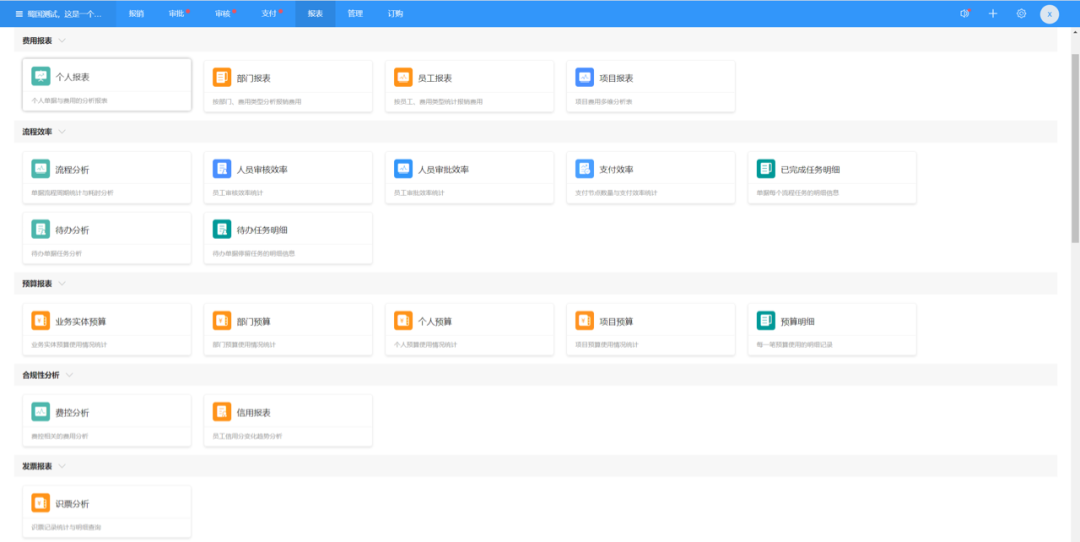Viewport: 1080px width, 542px height.
Task: Click the 识票分析 orange icon
Action: tap(41, 503)
